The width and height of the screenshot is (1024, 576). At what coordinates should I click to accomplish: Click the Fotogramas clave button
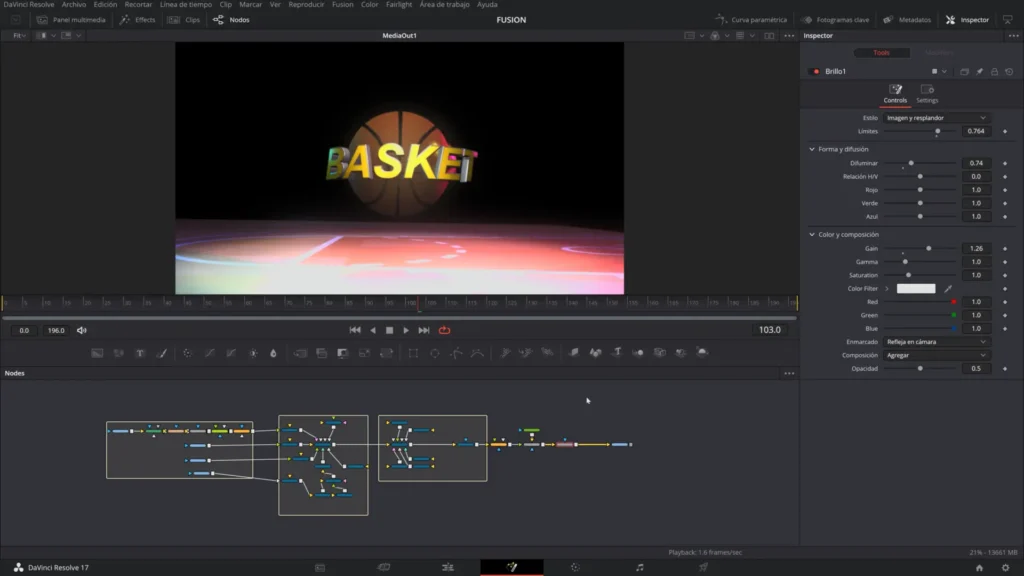[834, 20]
